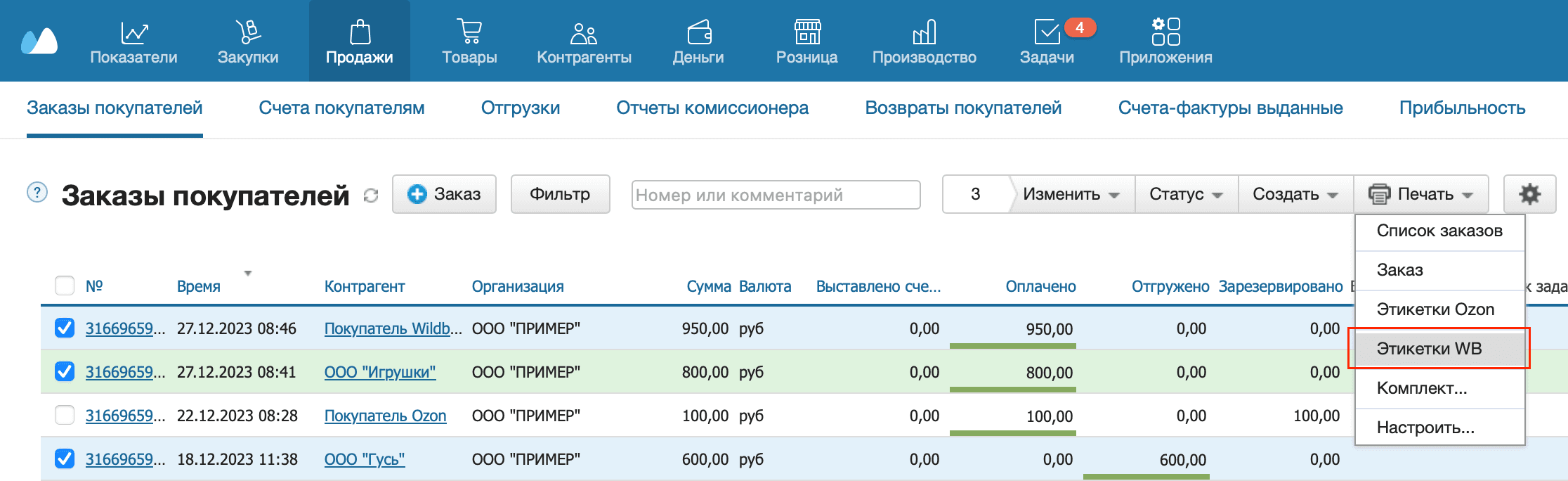Click selected count indicator showing 3
Image resolution: width=1568 pixels, height=481 pixels.
(975, 194)
